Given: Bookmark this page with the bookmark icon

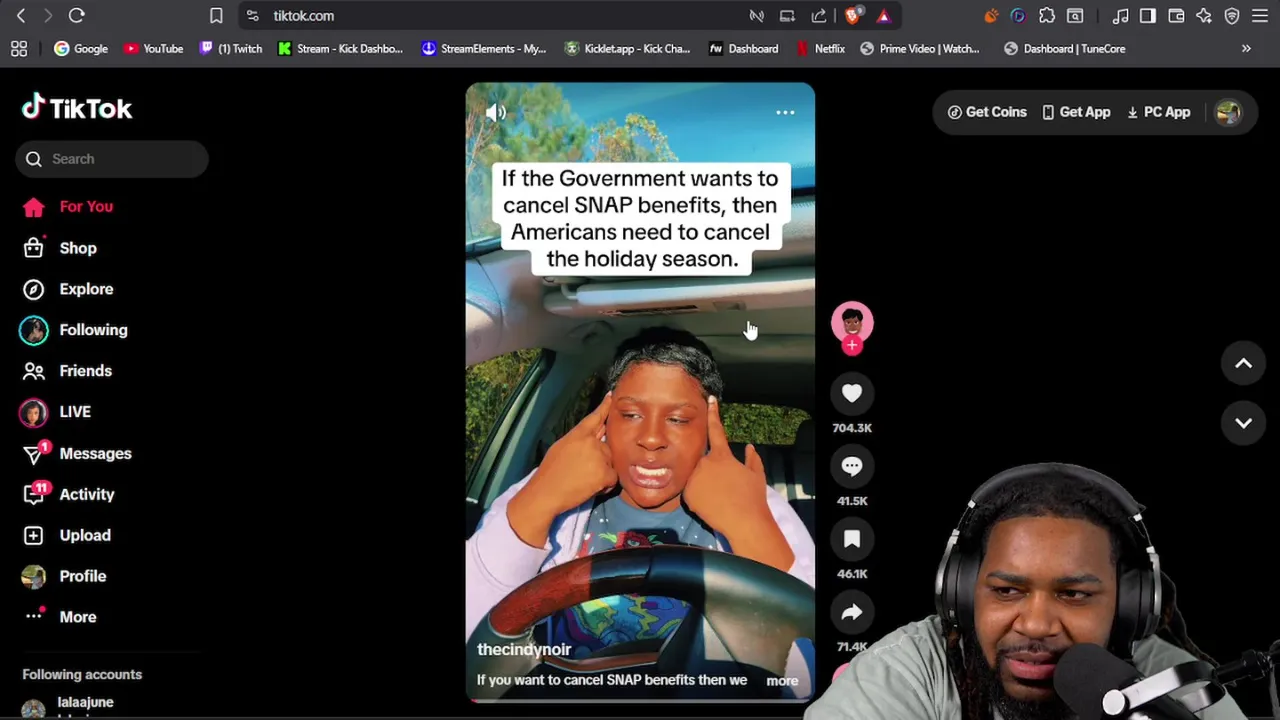Looking at the screenshot, I should (x=216, y=16).
